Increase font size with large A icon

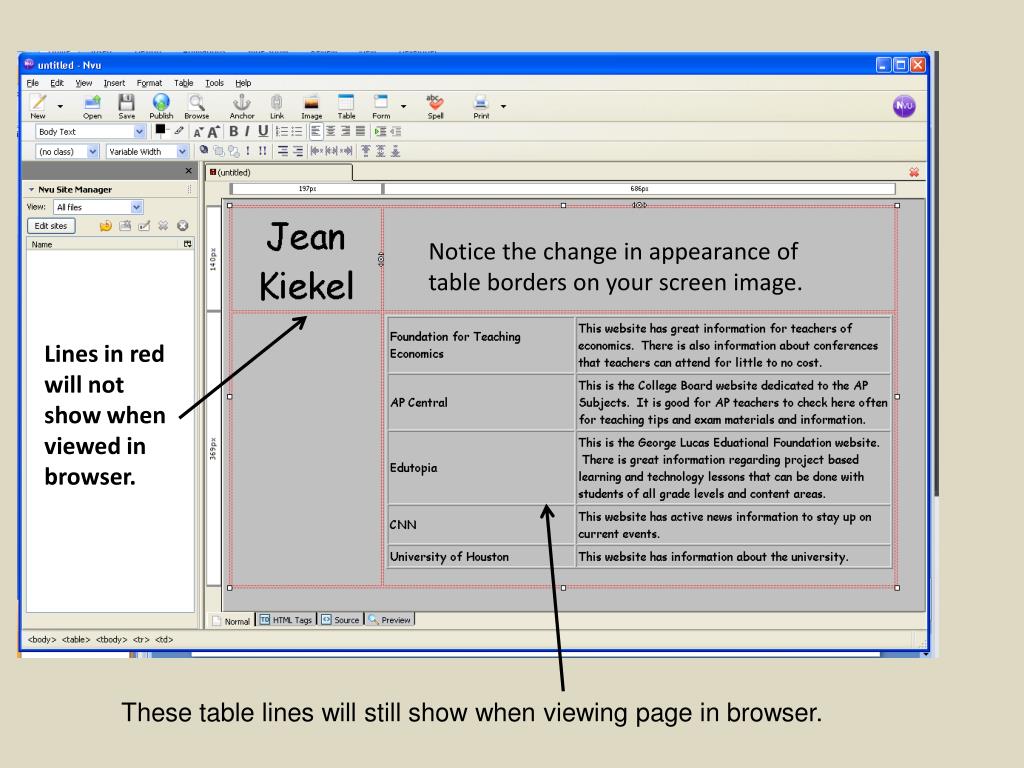pyautogui.click(x=213, y=132)
